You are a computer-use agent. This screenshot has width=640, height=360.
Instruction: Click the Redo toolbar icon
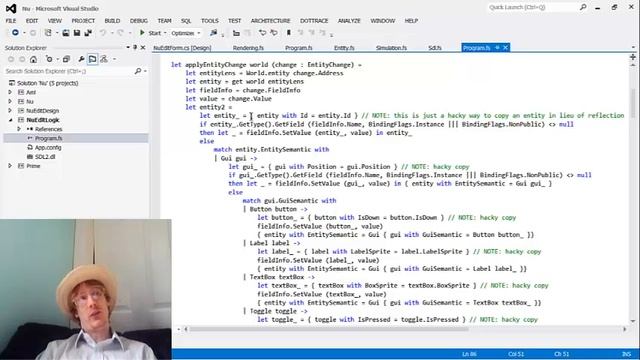click(x=120, y=33)
